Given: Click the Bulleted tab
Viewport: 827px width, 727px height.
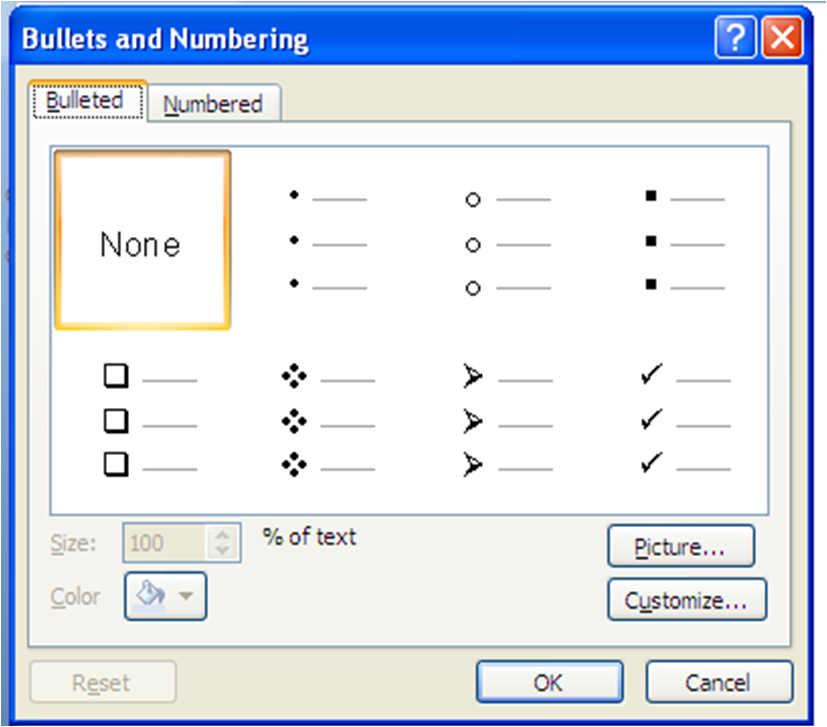Looking at the screenshot, I should (86, 100).
